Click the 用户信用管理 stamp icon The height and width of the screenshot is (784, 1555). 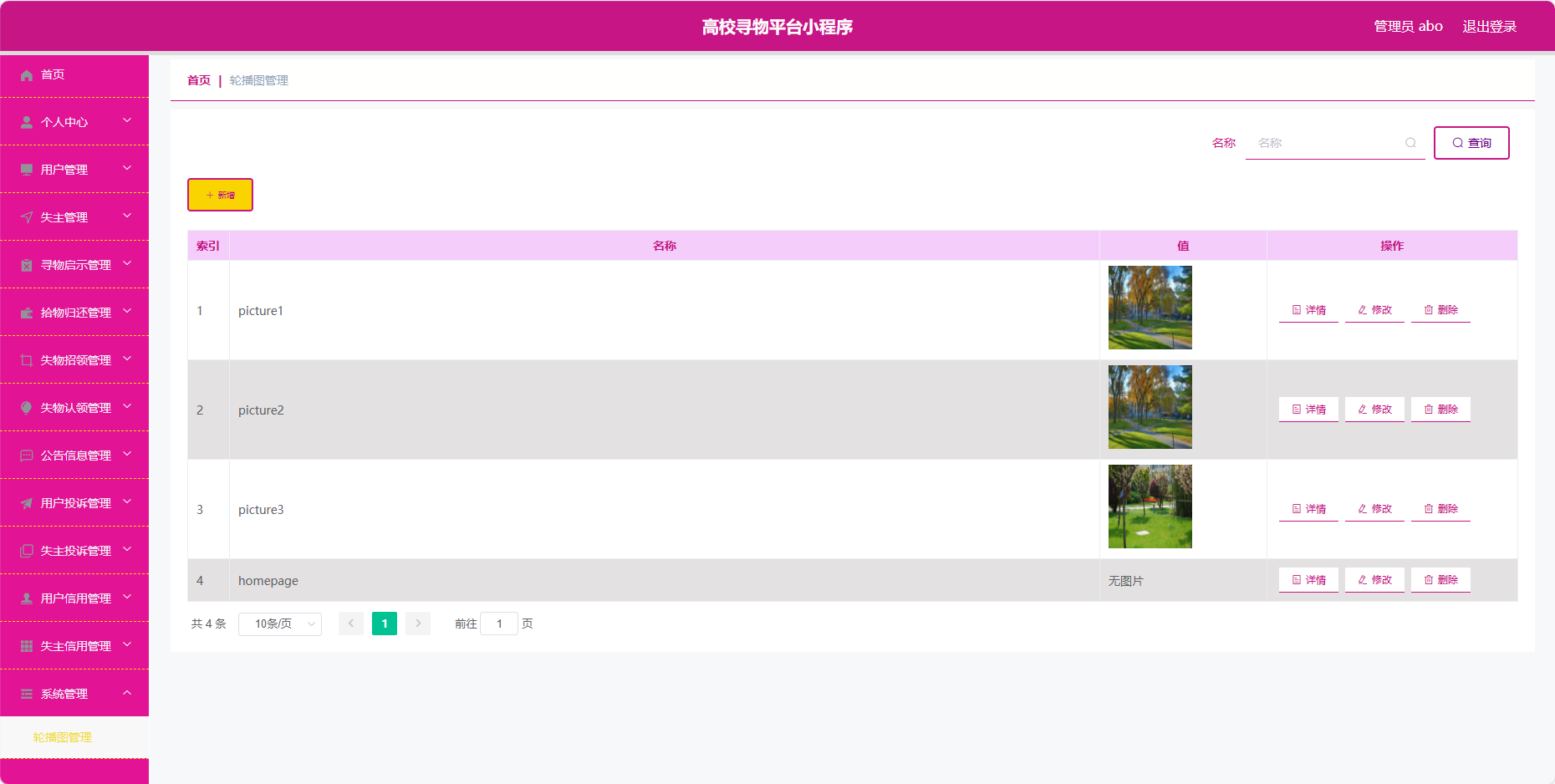[x=27, y=598]
